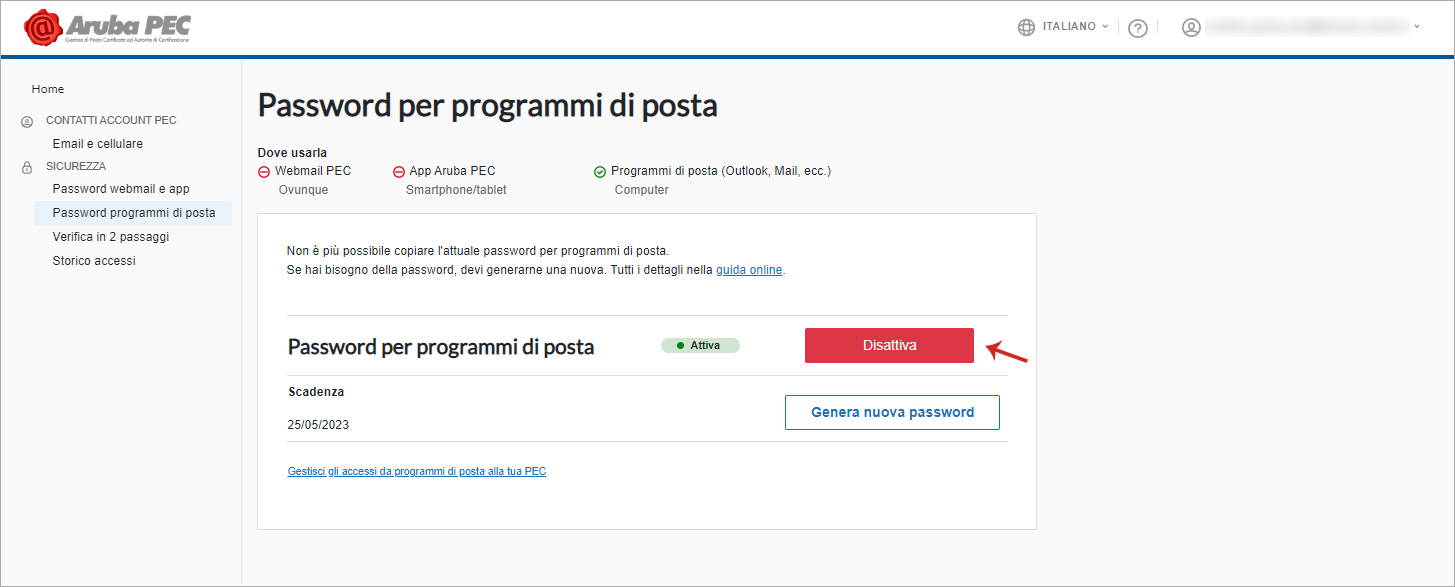The height and width of the screenshot is (587, 1455).
Task: Click the Attiva status badge
Action: pyautogui.click(x=700, y=345)
